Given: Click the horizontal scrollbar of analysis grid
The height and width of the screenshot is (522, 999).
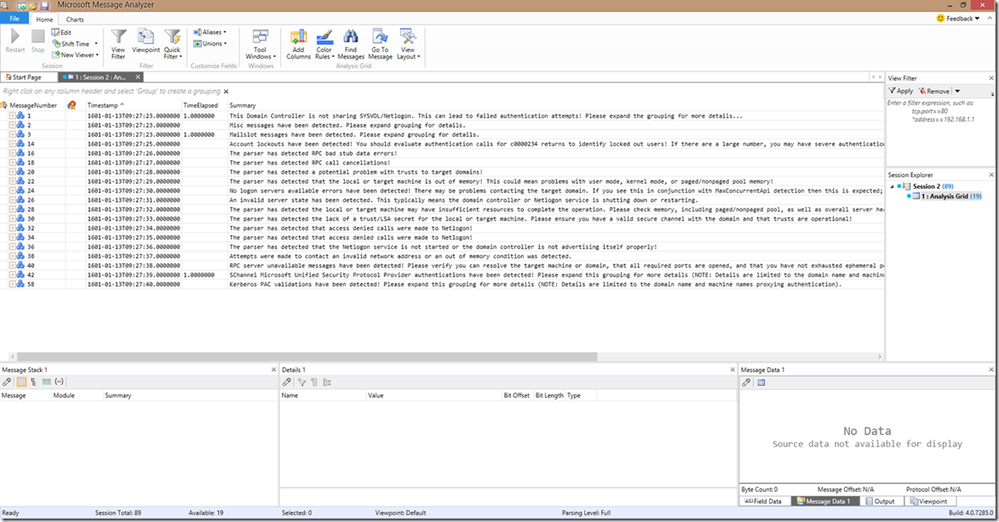Looking at the screenshot, I should coord(307,357).
